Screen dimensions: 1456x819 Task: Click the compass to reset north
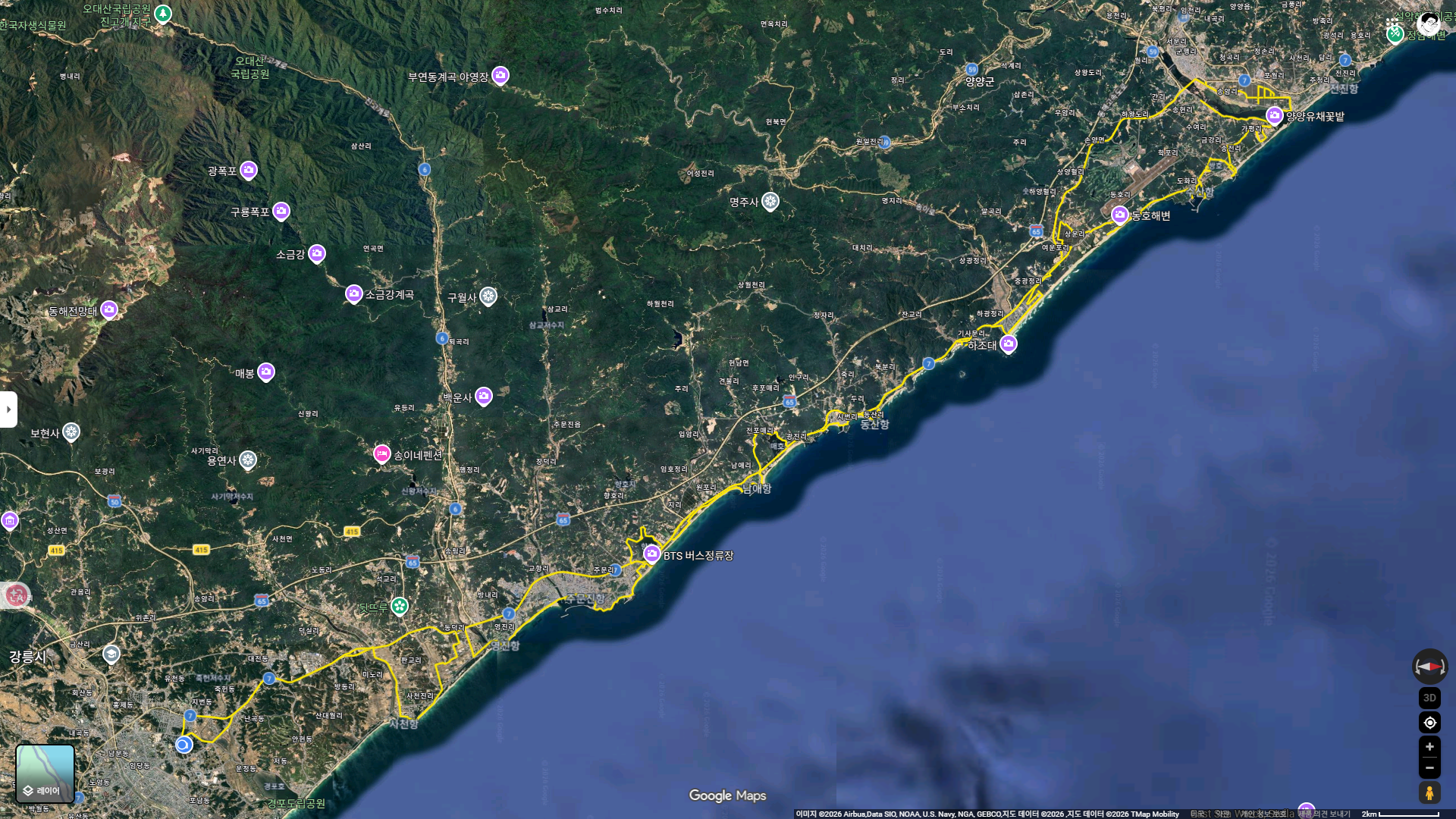click(1429, 667)
